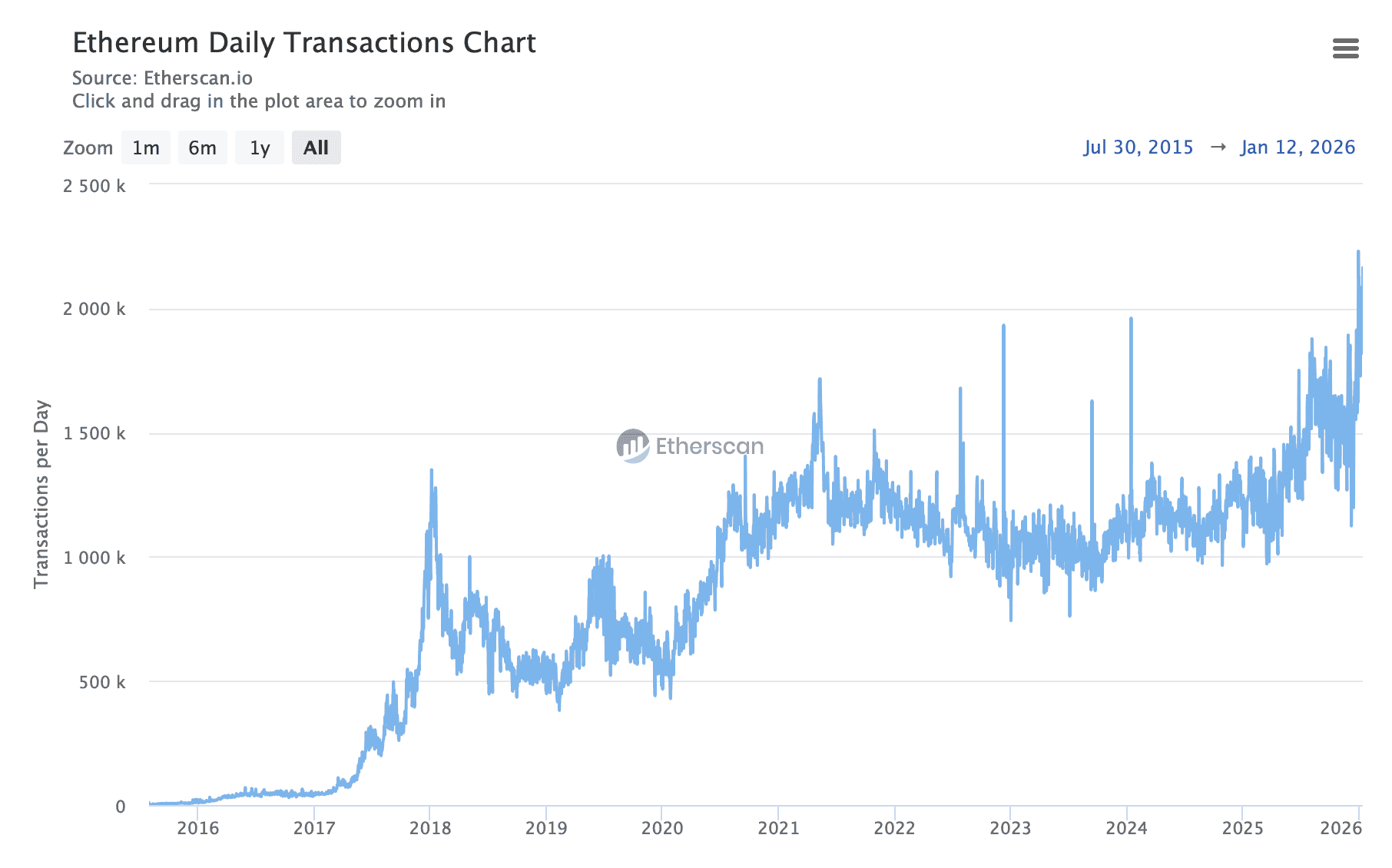Click the 2 000 k y-axis label
Screen dimensions: 1392x868
94,309
